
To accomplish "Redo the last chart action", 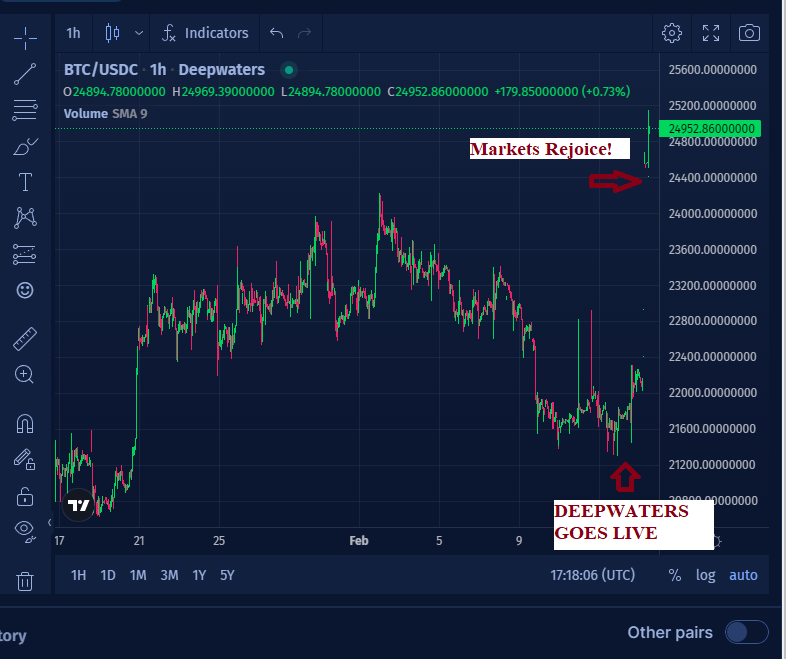I will (x=304, y=33).
